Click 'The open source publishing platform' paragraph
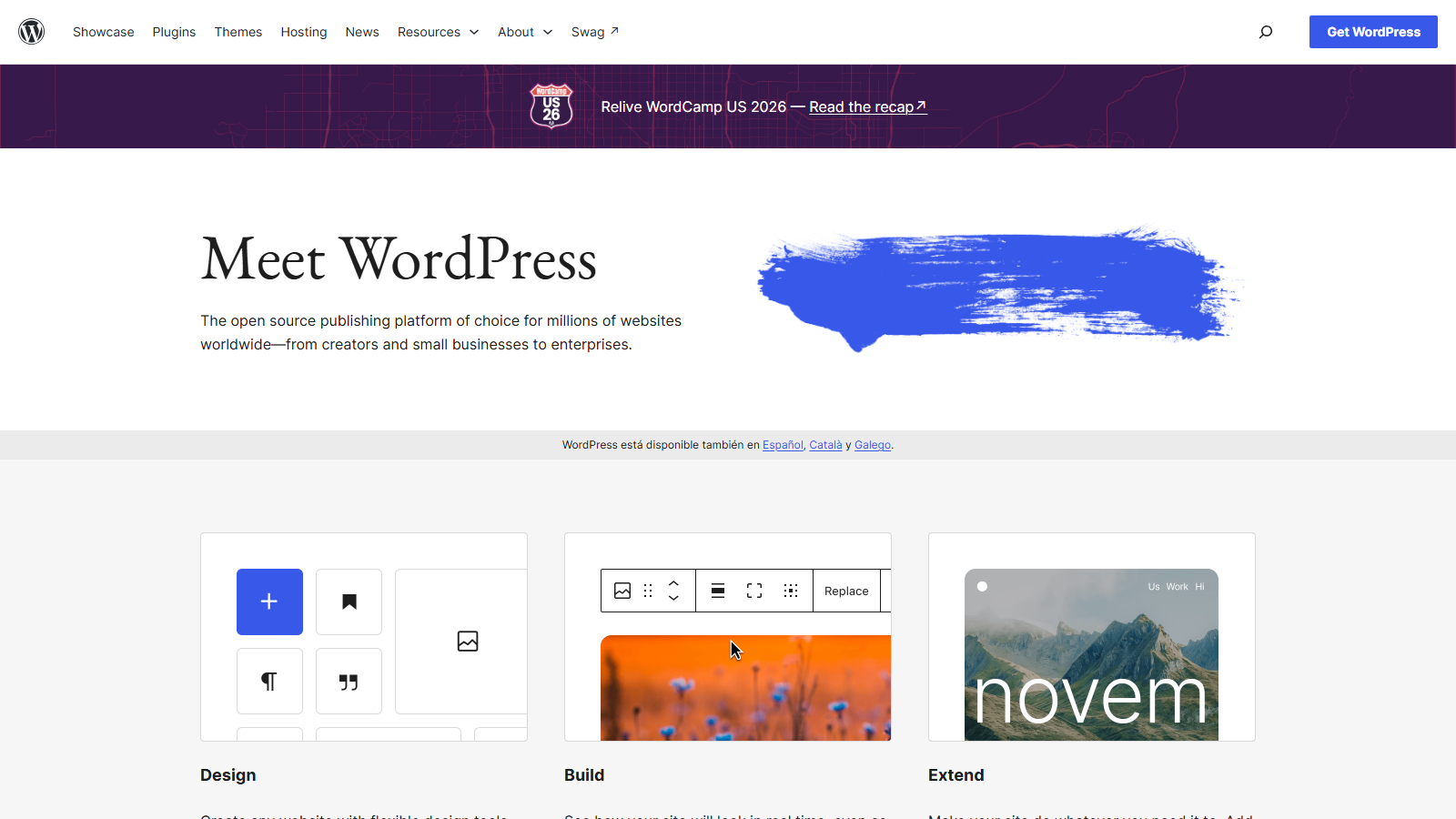The width and height of the screenshot is (1456, 819). (441, 332)
